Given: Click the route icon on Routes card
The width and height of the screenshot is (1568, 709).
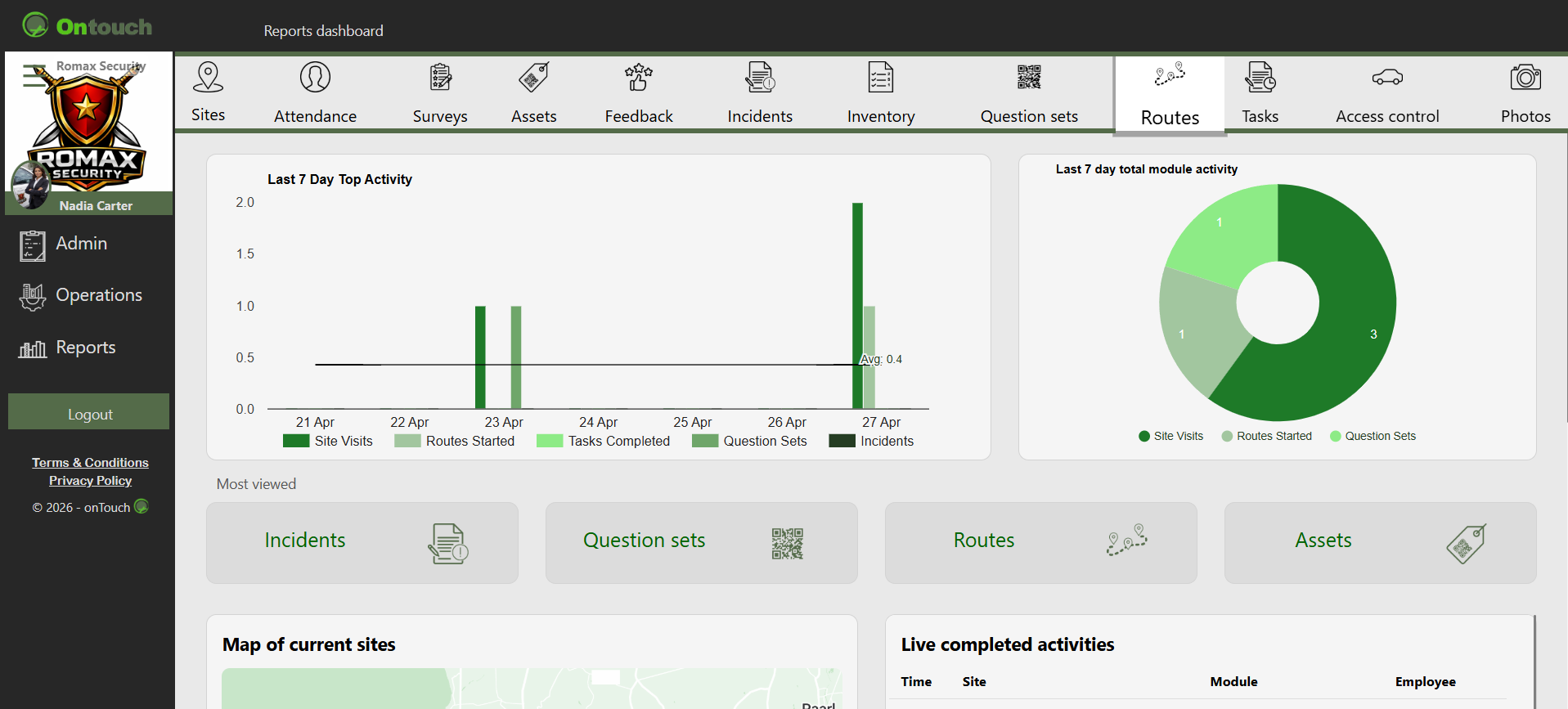Looking at the screenshot, I should [x=1127, y=540].
